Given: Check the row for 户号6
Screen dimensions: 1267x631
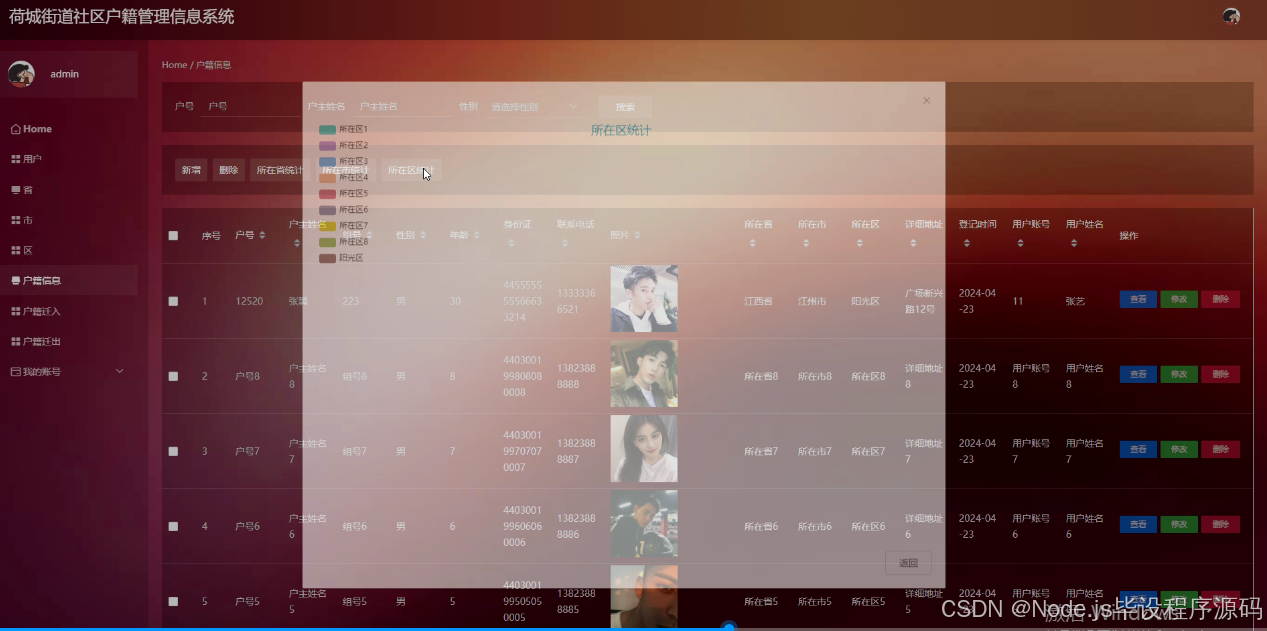Looking at the screenshot, I should click(x=173, y=526).
